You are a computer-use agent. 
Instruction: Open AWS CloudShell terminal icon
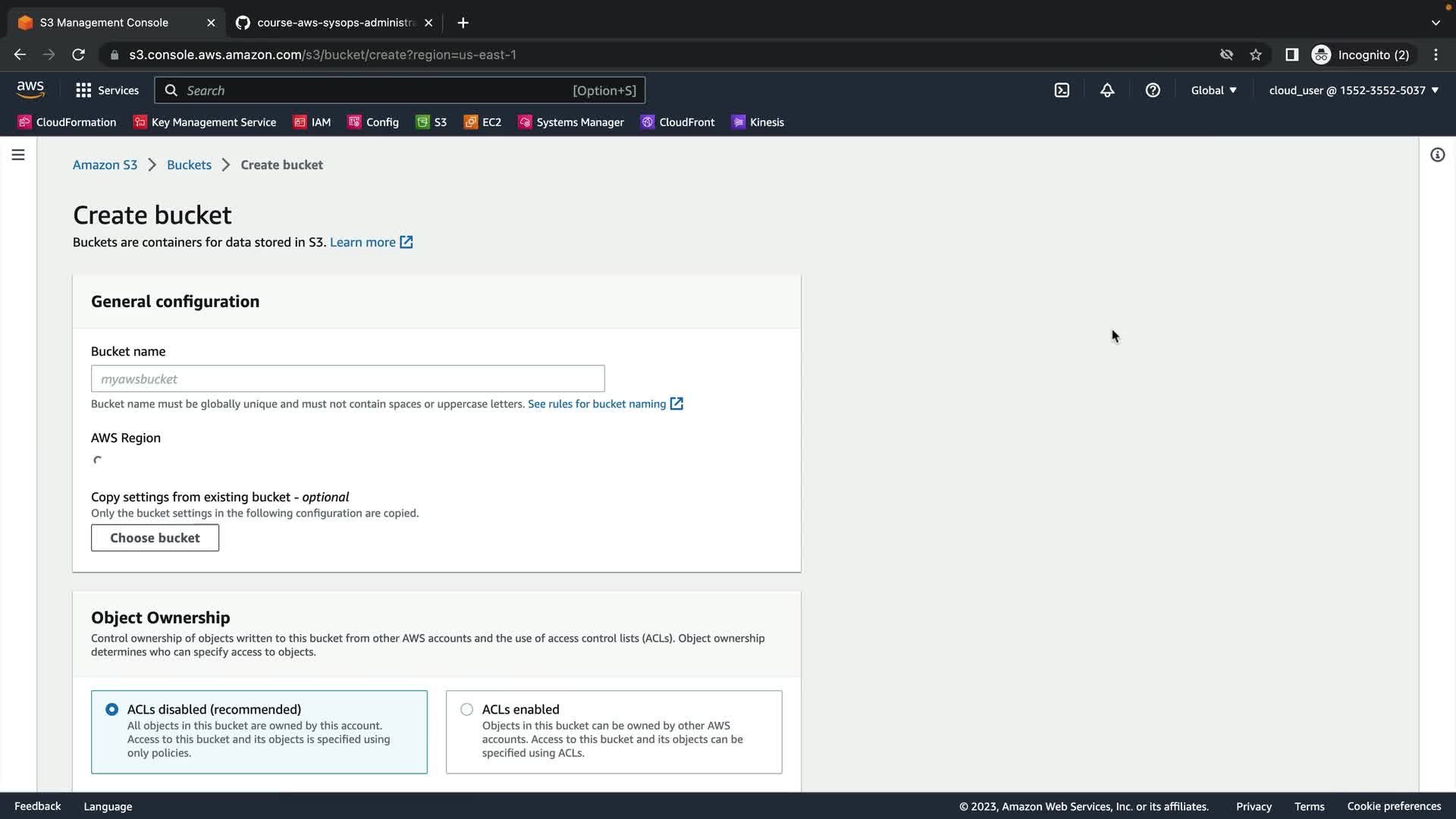pos(1062,90)
